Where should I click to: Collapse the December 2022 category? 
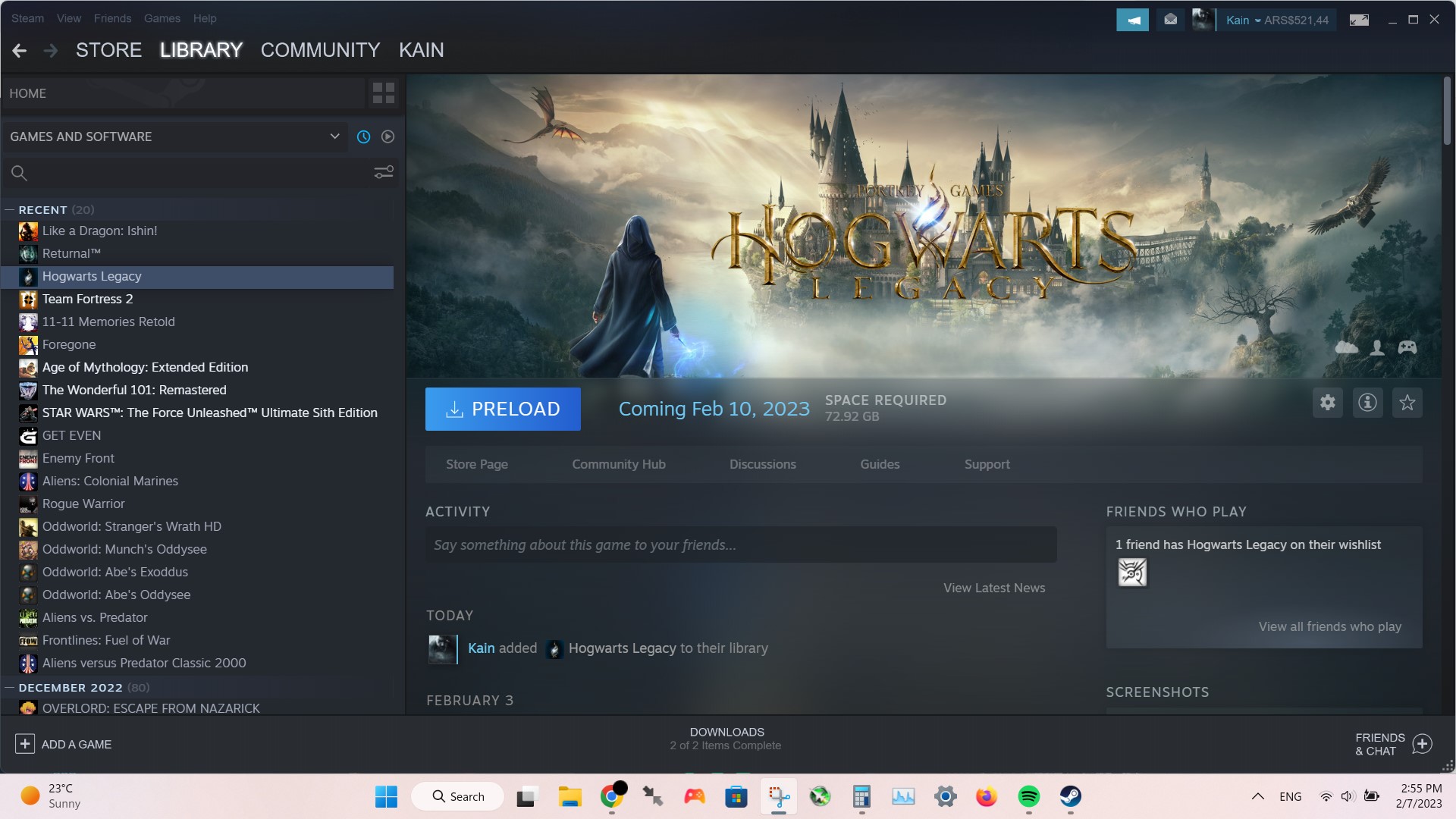[10, 688]
